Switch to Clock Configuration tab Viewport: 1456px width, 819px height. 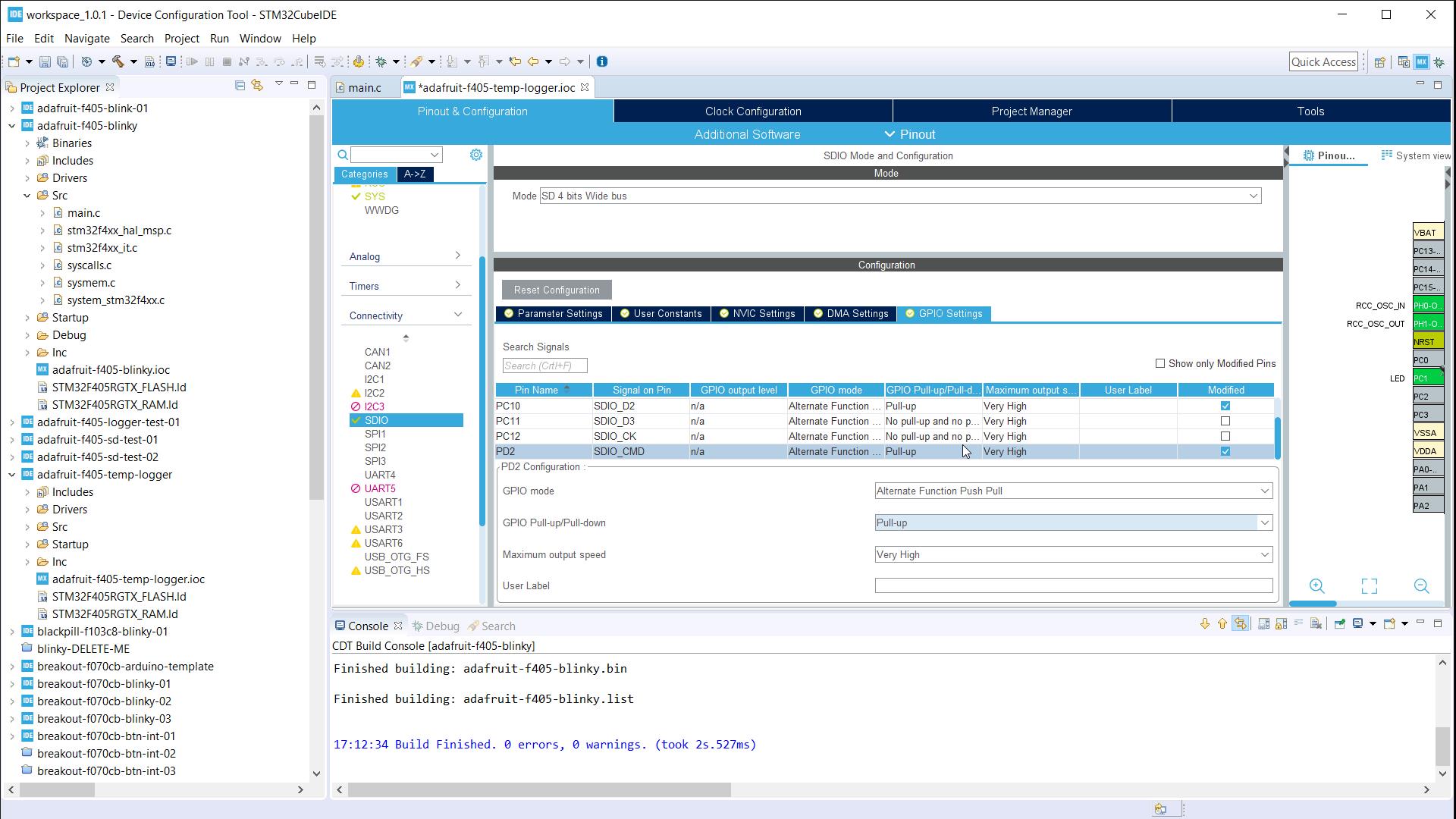point(752,111)
